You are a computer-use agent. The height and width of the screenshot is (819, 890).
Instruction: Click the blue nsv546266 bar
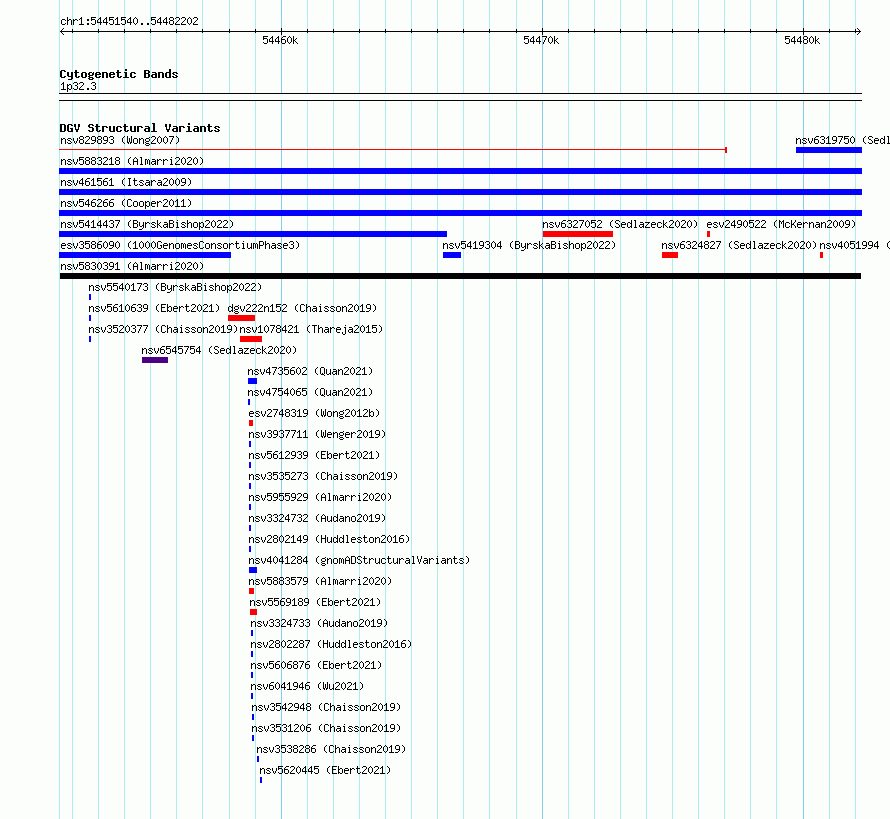coord(460,213)
